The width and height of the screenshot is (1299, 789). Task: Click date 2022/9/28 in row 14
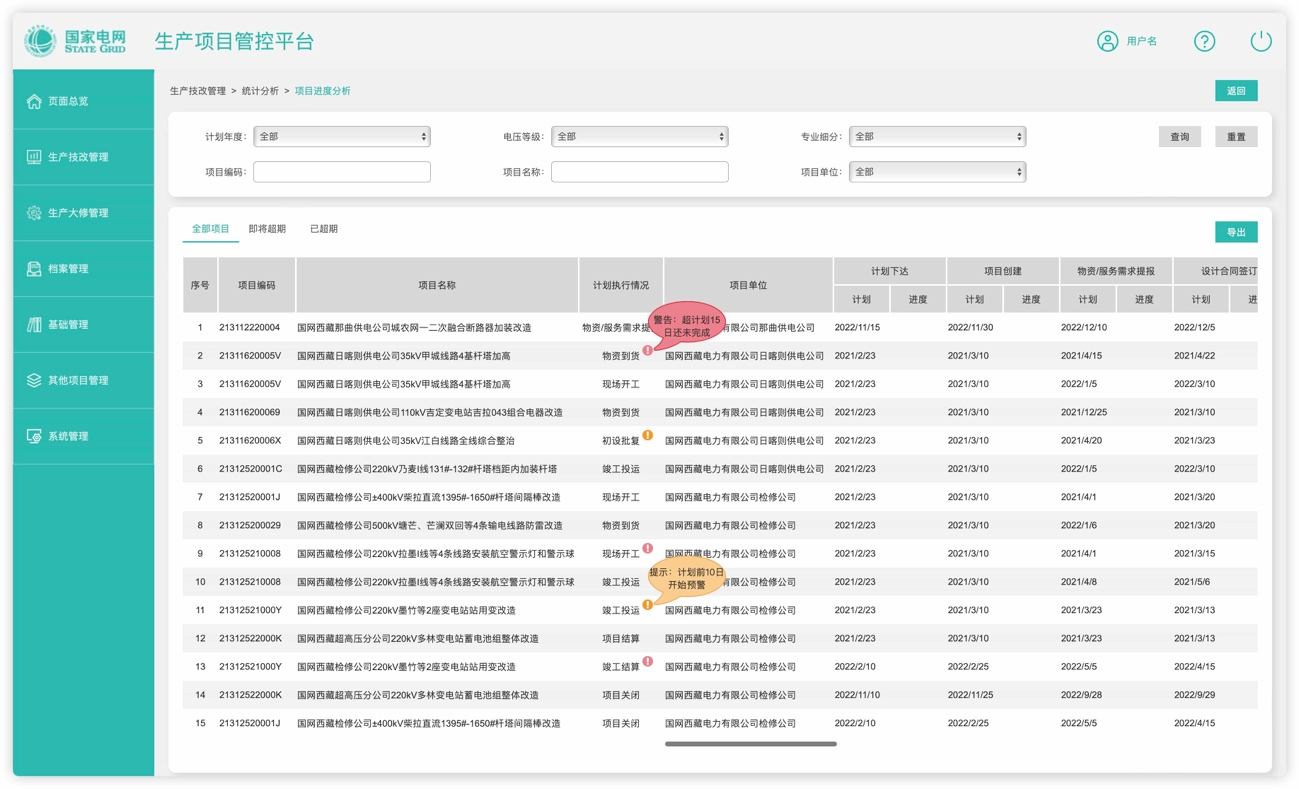pyautogui.click(x=1081, y=696)
